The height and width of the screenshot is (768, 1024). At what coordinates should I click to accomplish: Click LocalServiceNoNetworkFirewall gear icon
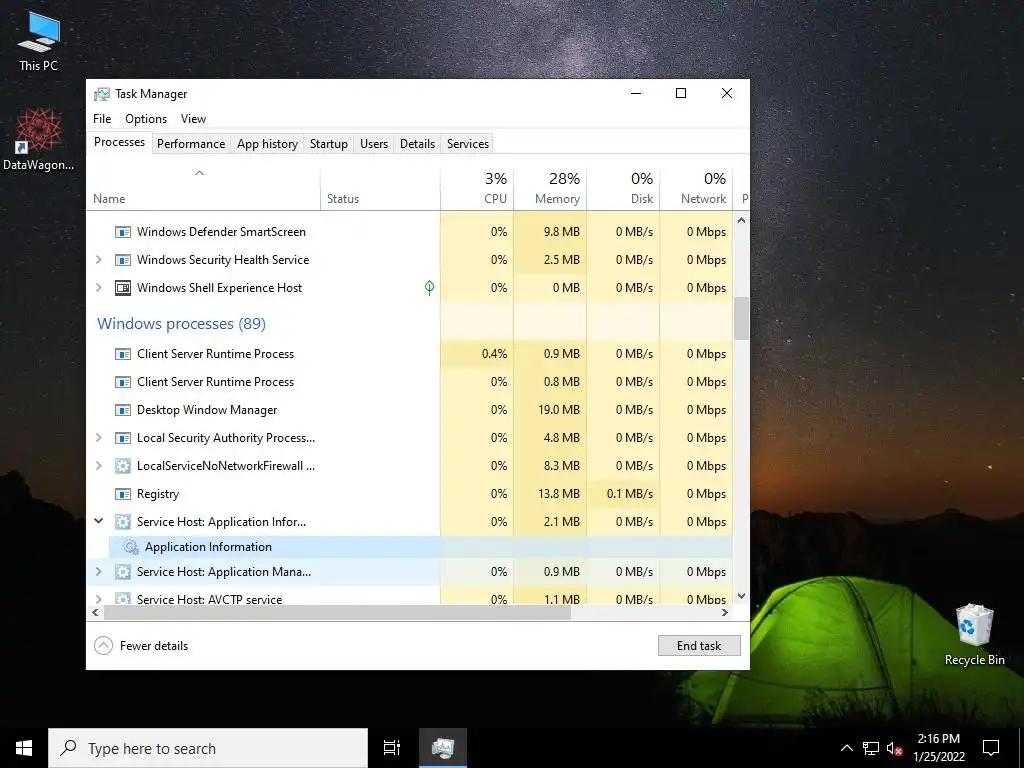(x=123, y=466)
